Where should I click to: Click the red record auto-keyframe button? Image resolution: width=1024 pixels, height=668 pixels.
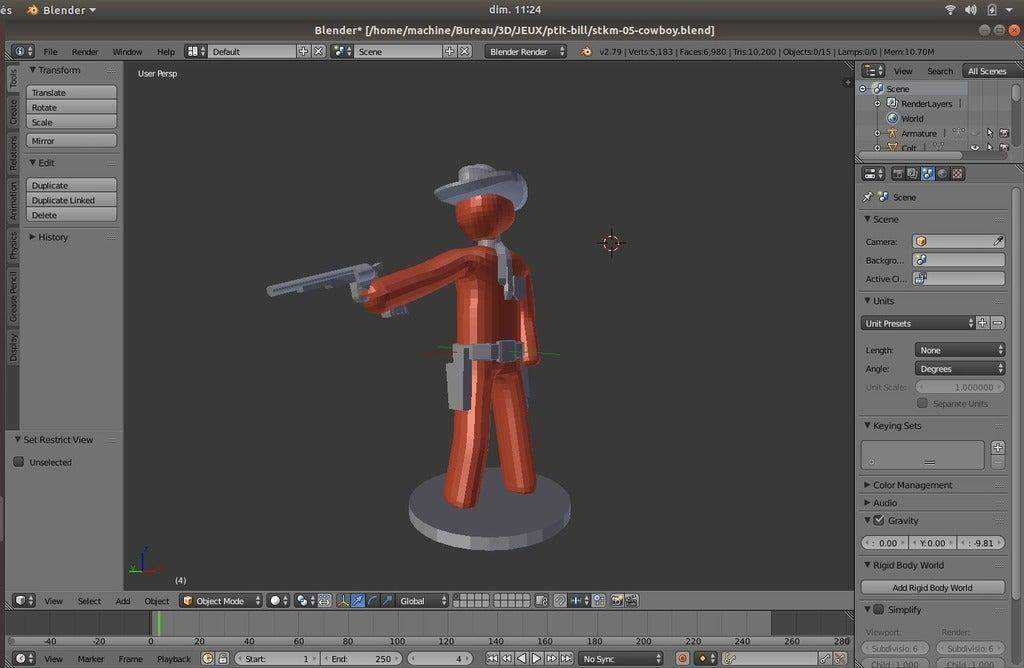[x=682, y=658]
